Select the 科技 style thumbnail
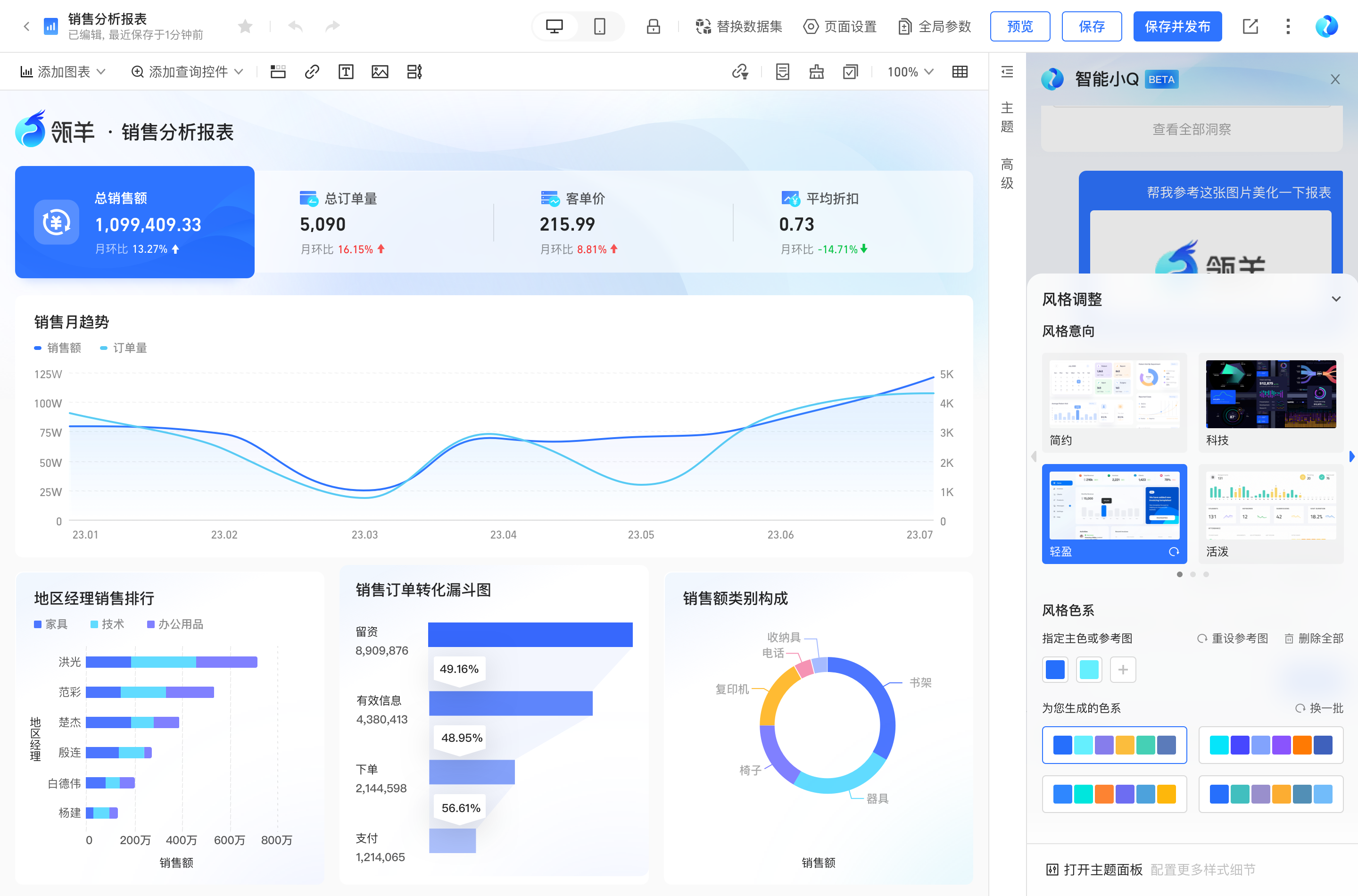This screenshot has height=896, width=1358. 1271,402
